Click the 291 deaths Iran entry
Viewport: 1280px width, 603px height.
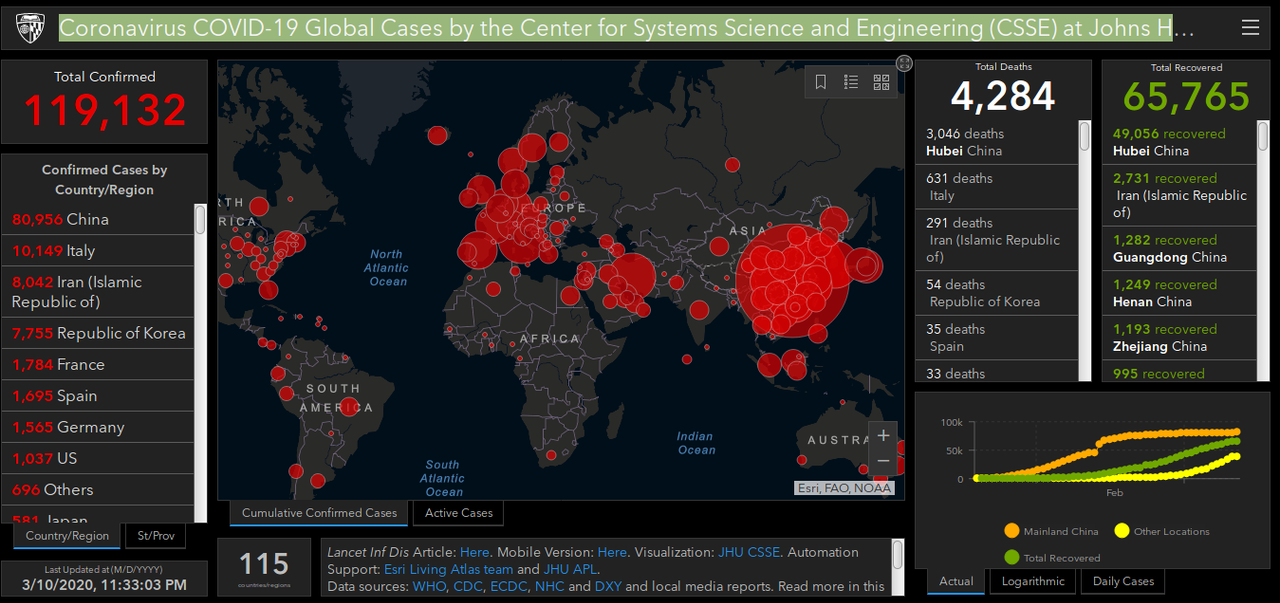pos(997,240)
